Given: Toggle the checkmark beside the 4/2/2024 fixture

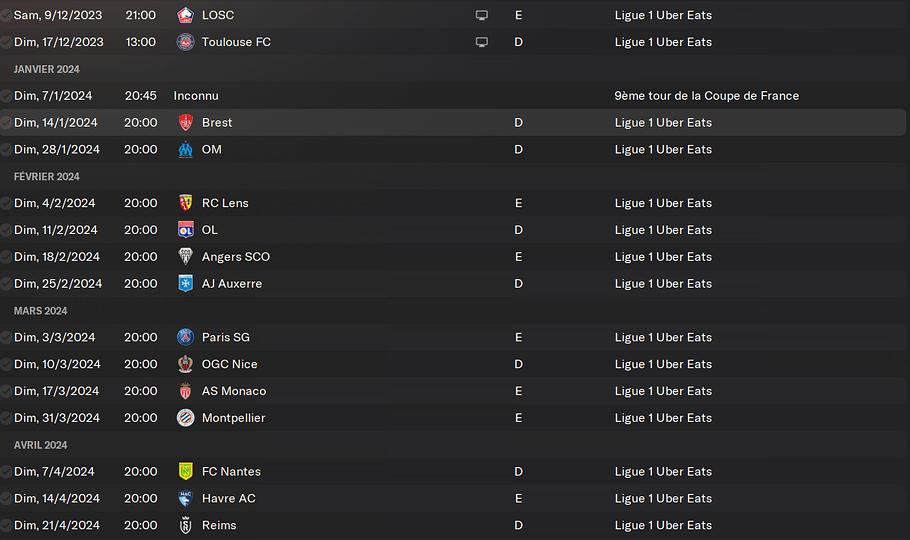Looking at the screenshot, I should 7,203.
